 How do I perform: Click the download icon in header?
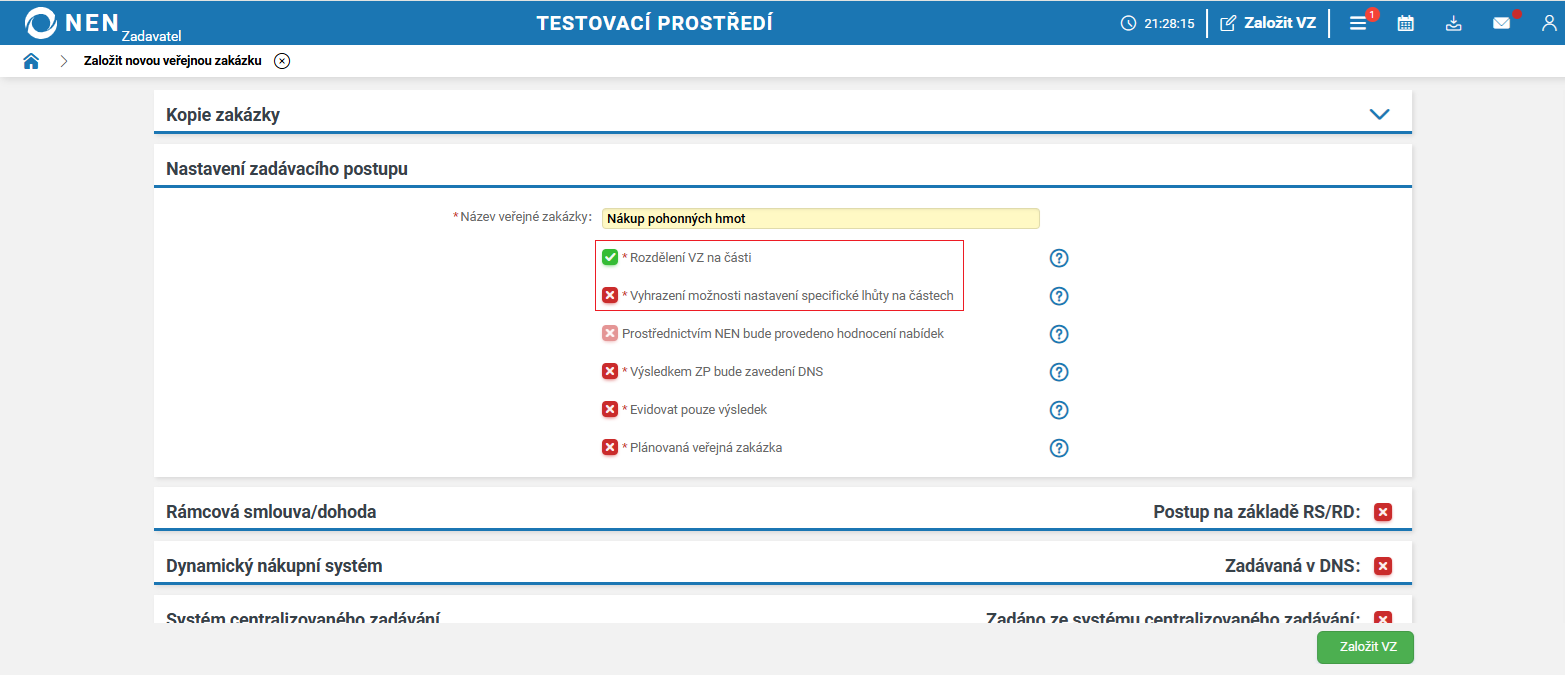(1453, 21)
